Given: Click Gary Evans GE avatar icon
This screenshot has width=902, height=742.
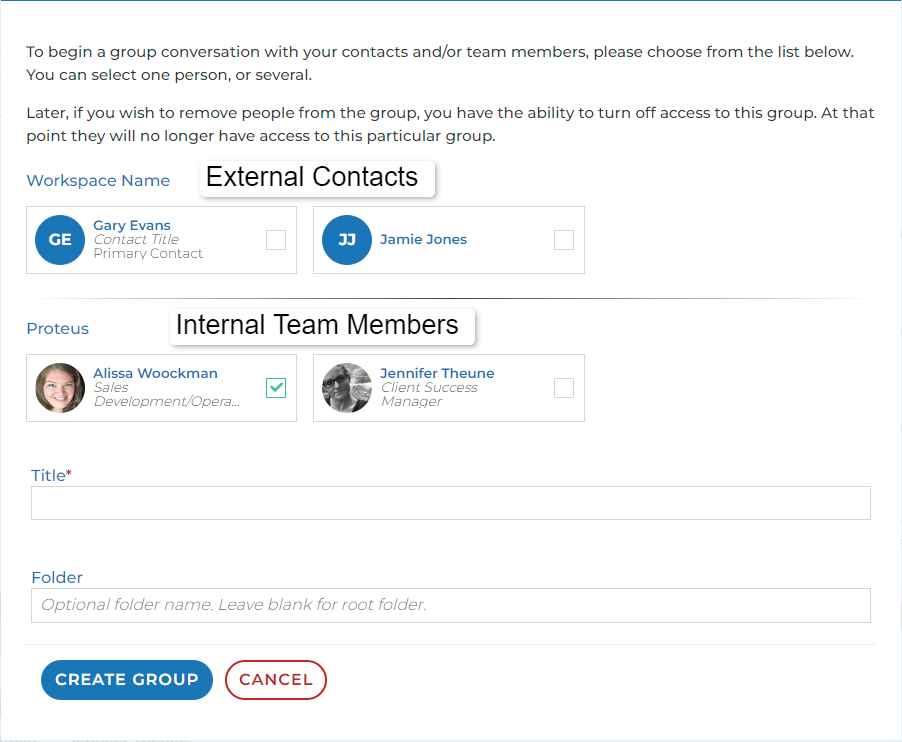Looking at the screenshot, I should [60, 240].
